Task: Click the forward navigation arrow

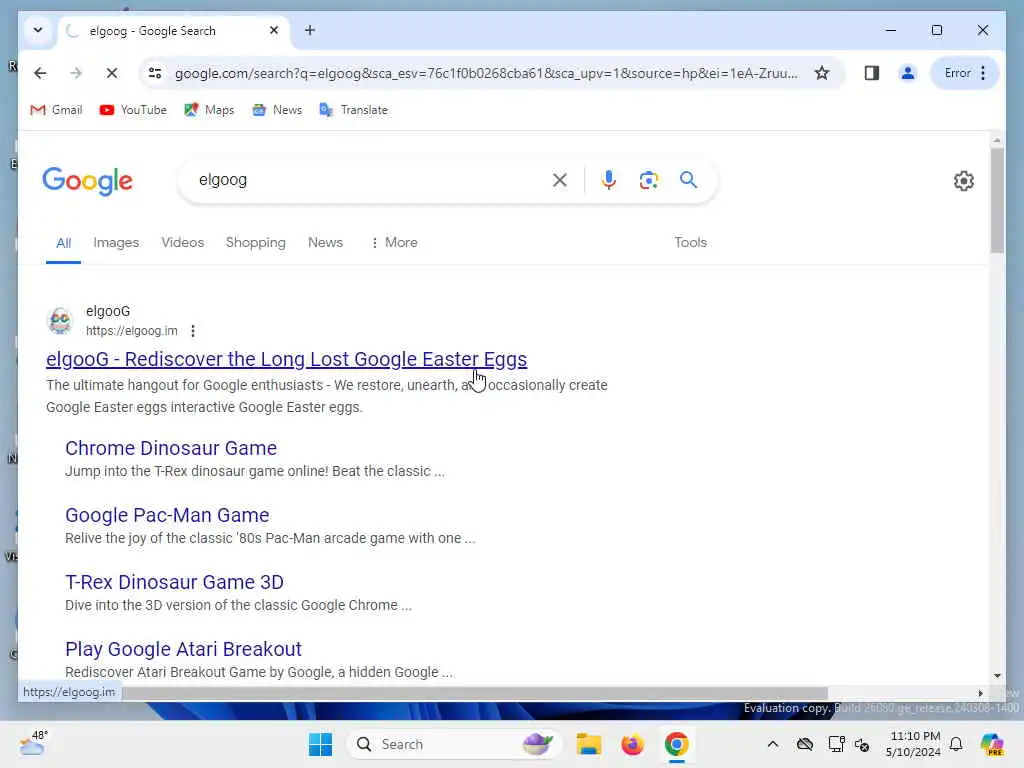Action: pos(76,73)
